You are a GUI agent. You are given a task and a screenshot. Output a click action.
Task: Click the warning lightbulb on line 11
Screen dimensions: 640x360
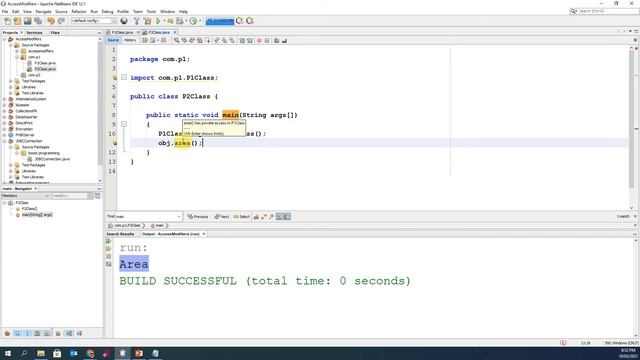coord(114,143)
